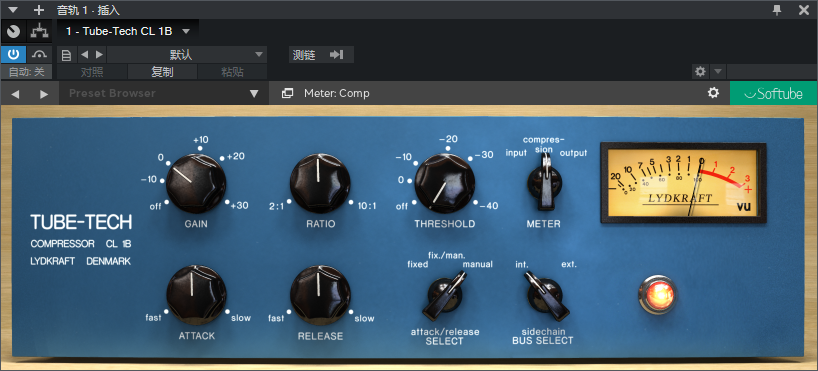Flip the METER selector switch
Image resolution: width=818 pixels, height=371 pixels.
click(545, 183)
